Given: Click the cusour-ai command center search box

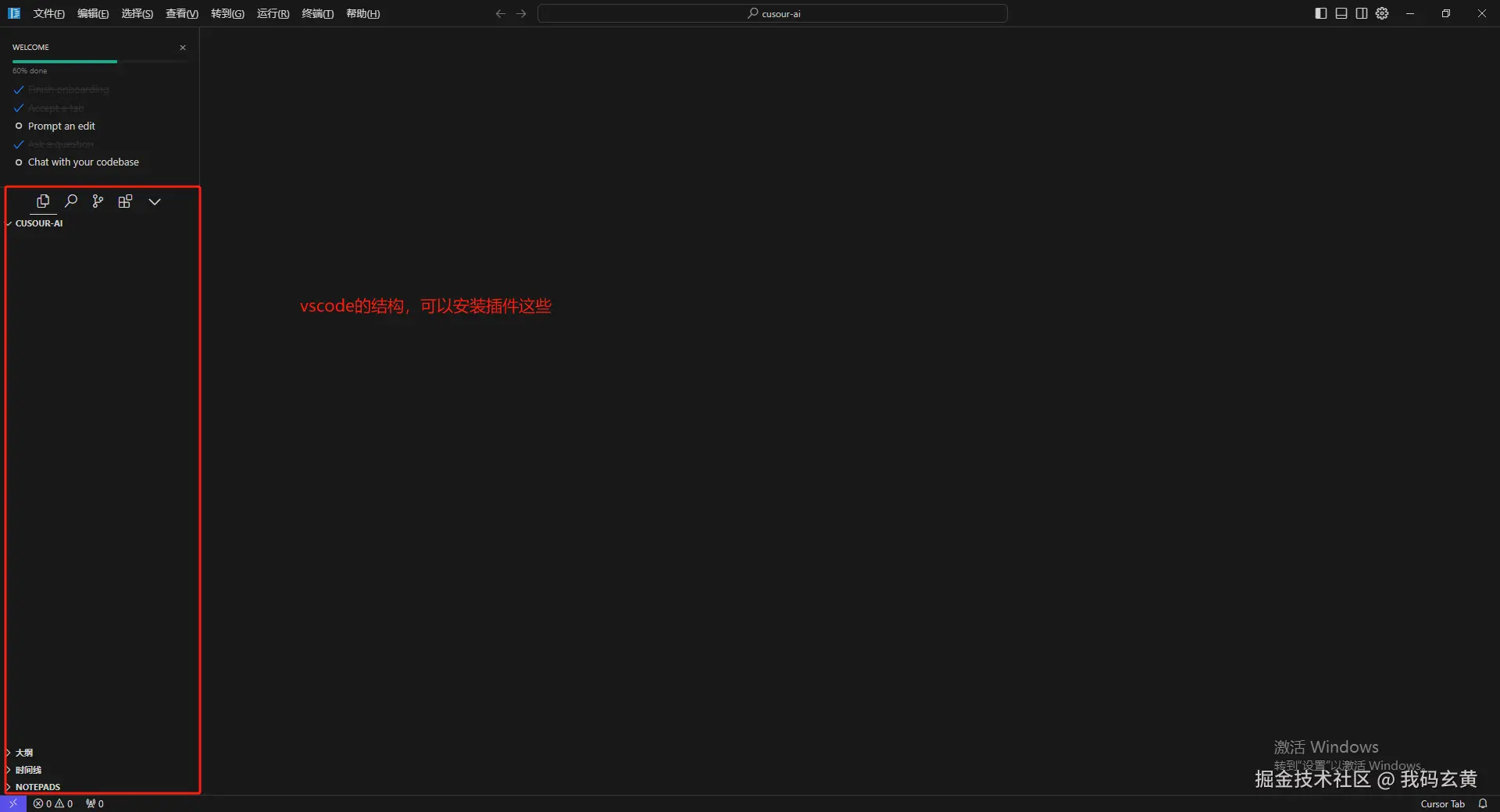Looking at the screenshot, I should pyautogui.click(x=772, y=13).
